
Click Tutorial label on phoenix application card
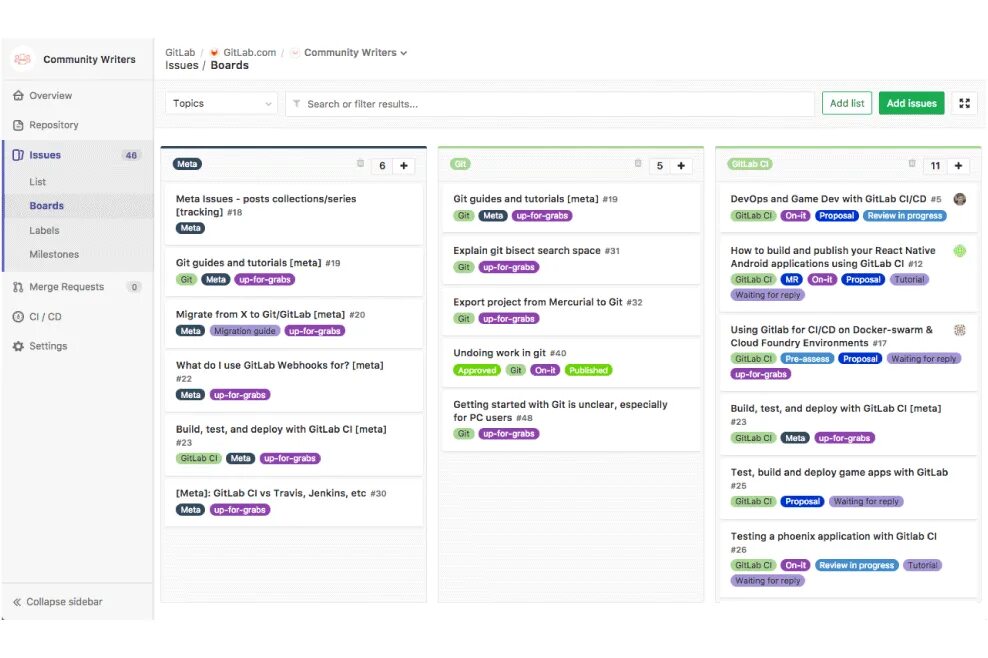tap(922, 566)
